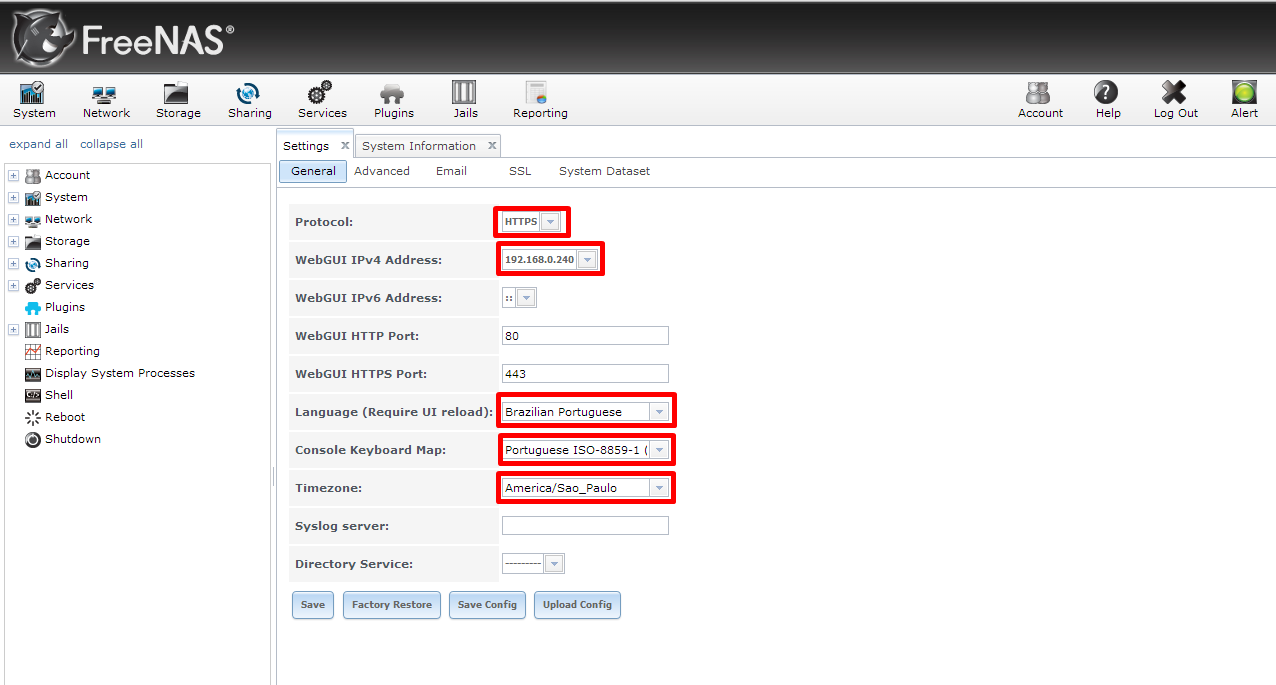The height and width of the screenshot is (685, 1276).
Task: Expand the Sharing tree node
Action: (14, 264)
